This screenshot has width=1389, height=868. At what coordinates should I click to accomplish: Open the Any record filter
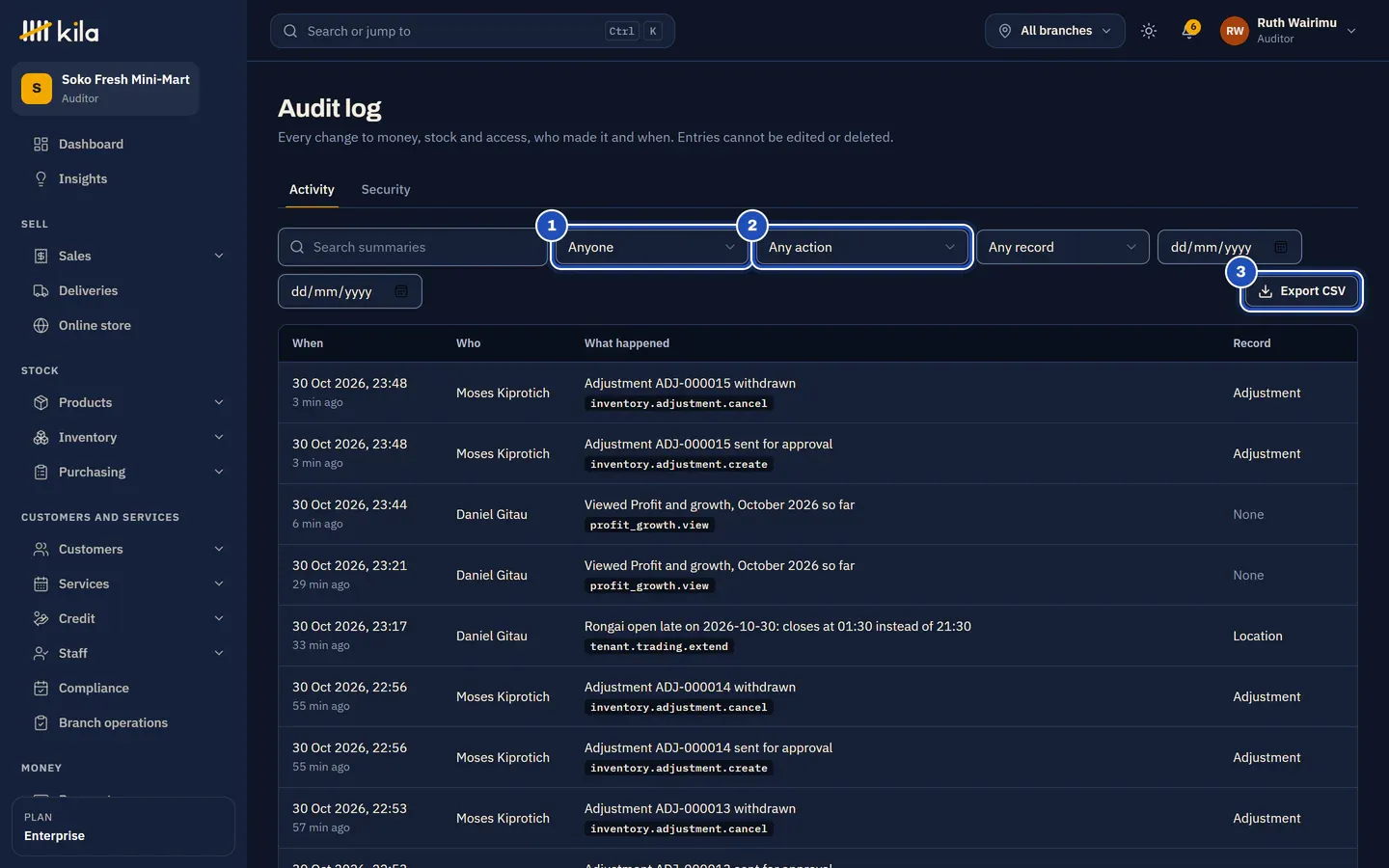coord(1063,247)
